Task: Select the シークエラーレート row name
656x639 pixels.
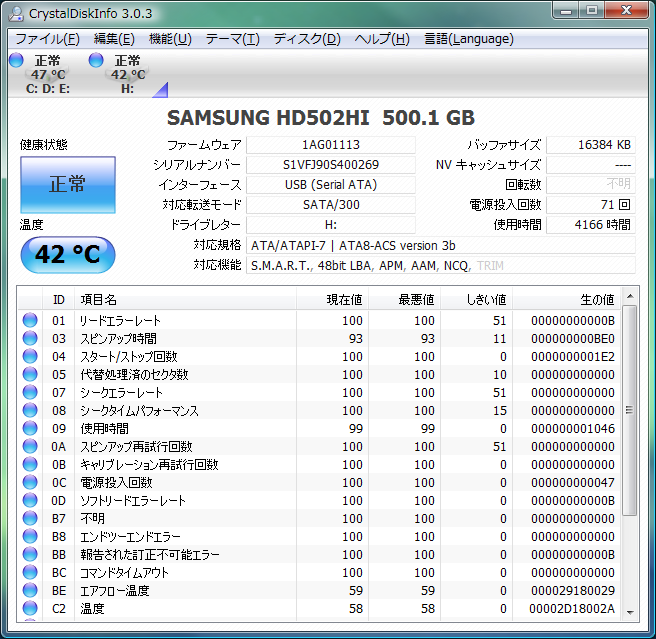Action: [x=121, y=393]
